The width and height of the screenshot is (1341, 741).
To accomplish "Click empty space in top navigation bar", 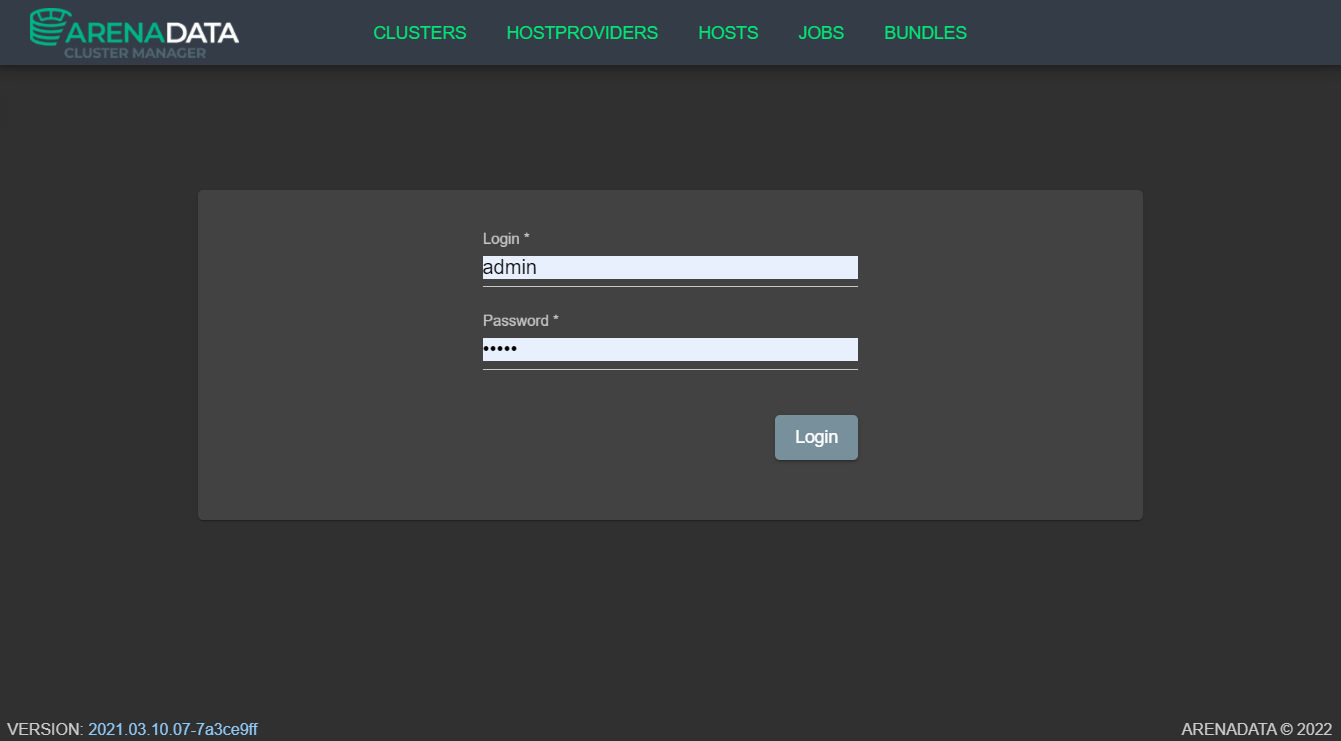I will (1150, 33).
